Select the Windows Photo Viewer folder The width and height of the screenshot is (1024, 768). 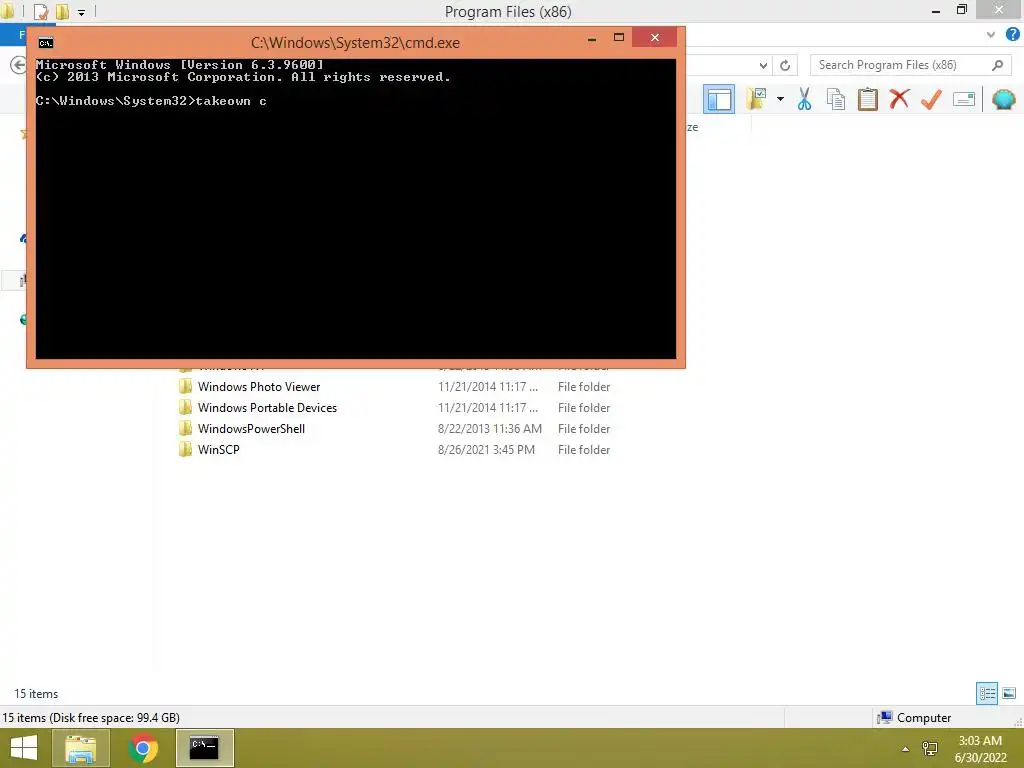click(259, 387)
